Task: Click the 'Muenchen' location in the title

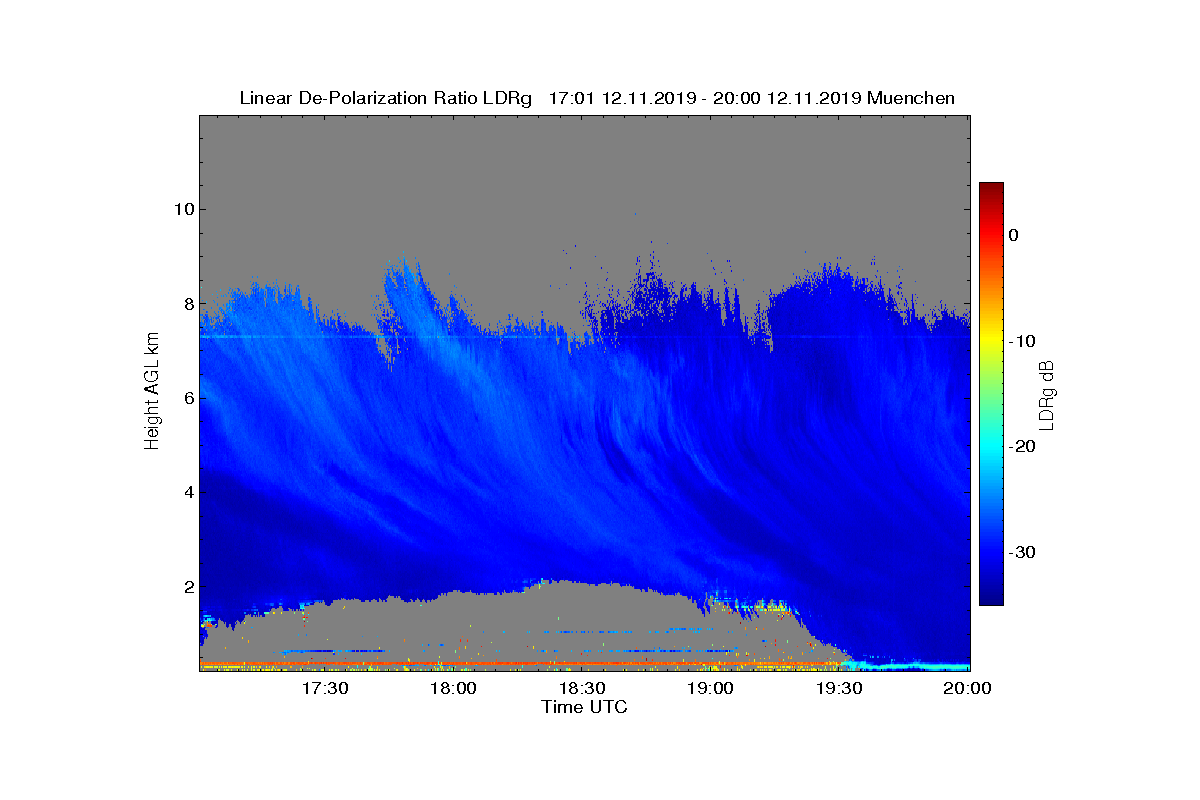Action: click(x=911, y=98)
